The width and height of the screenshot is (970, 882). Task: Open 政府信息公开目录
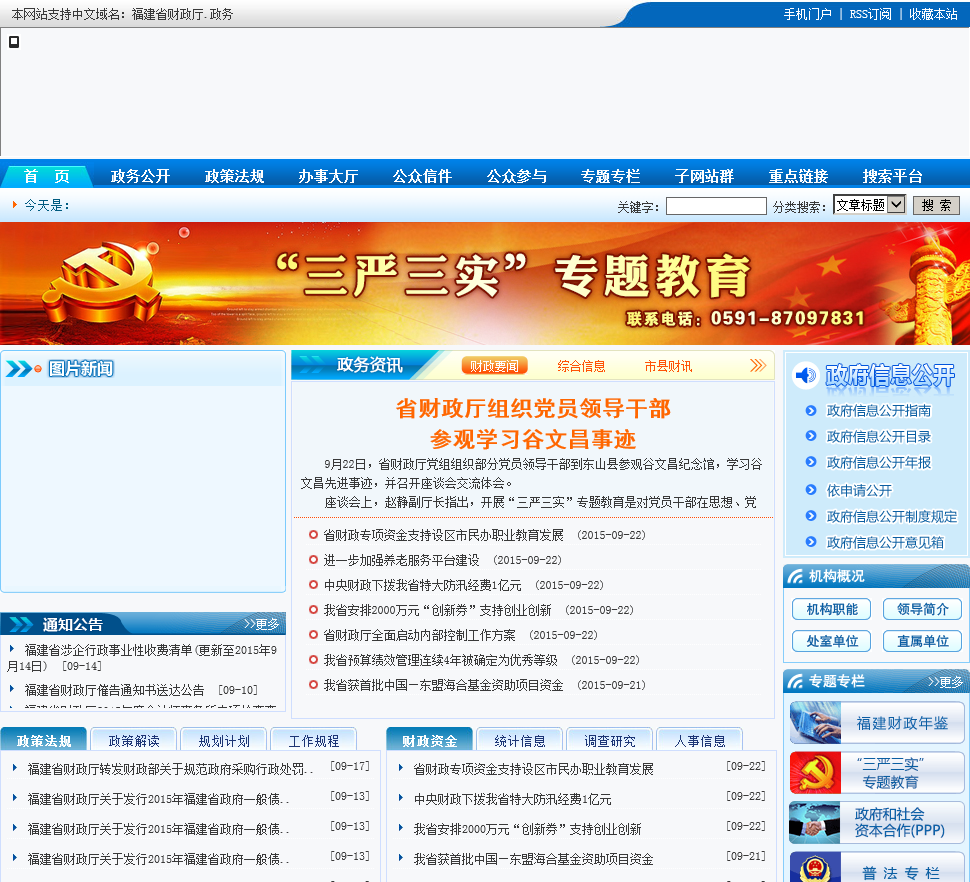click(878, 437)
